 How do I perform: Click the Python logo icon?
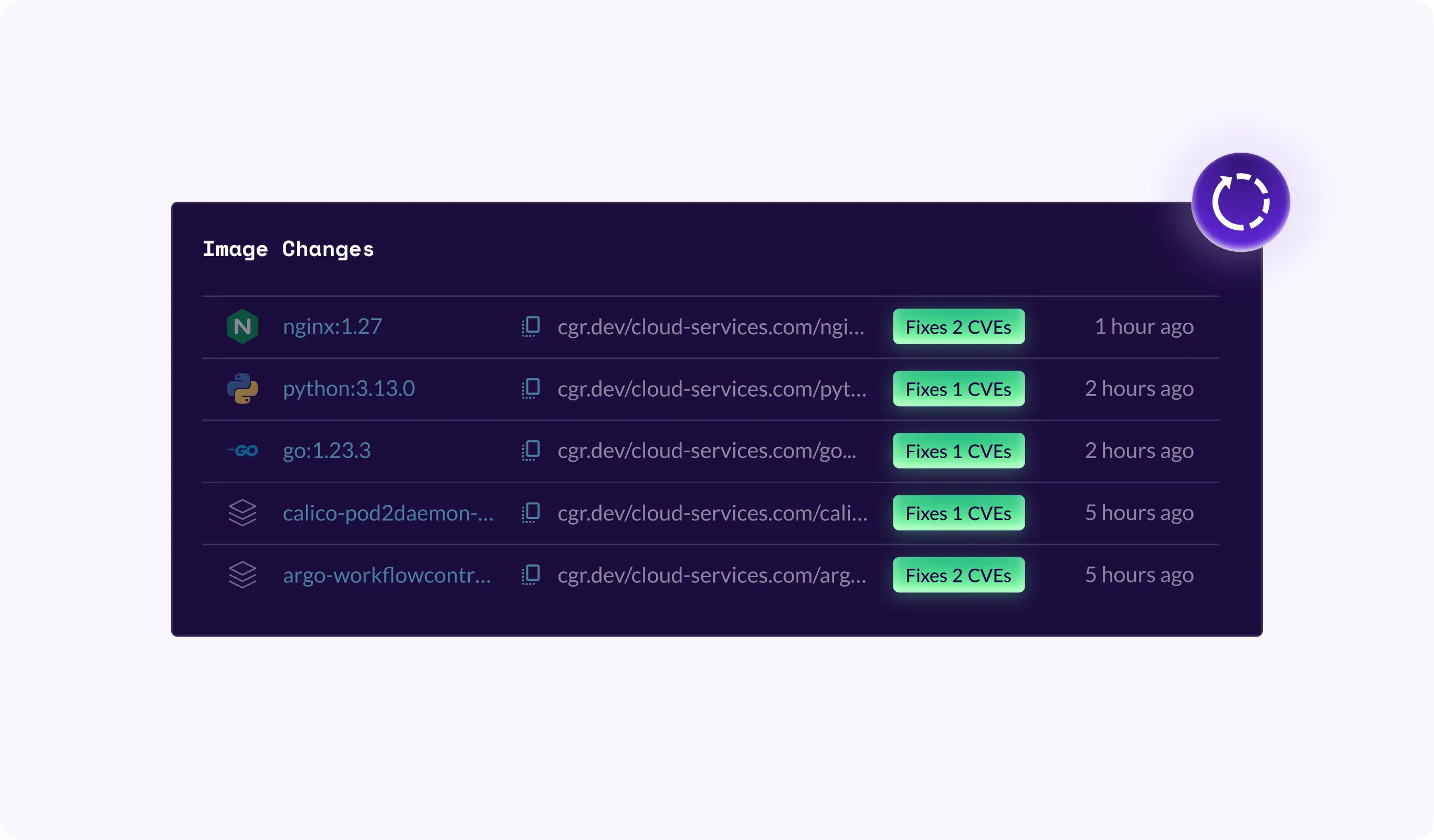click(x=242, y=388)
